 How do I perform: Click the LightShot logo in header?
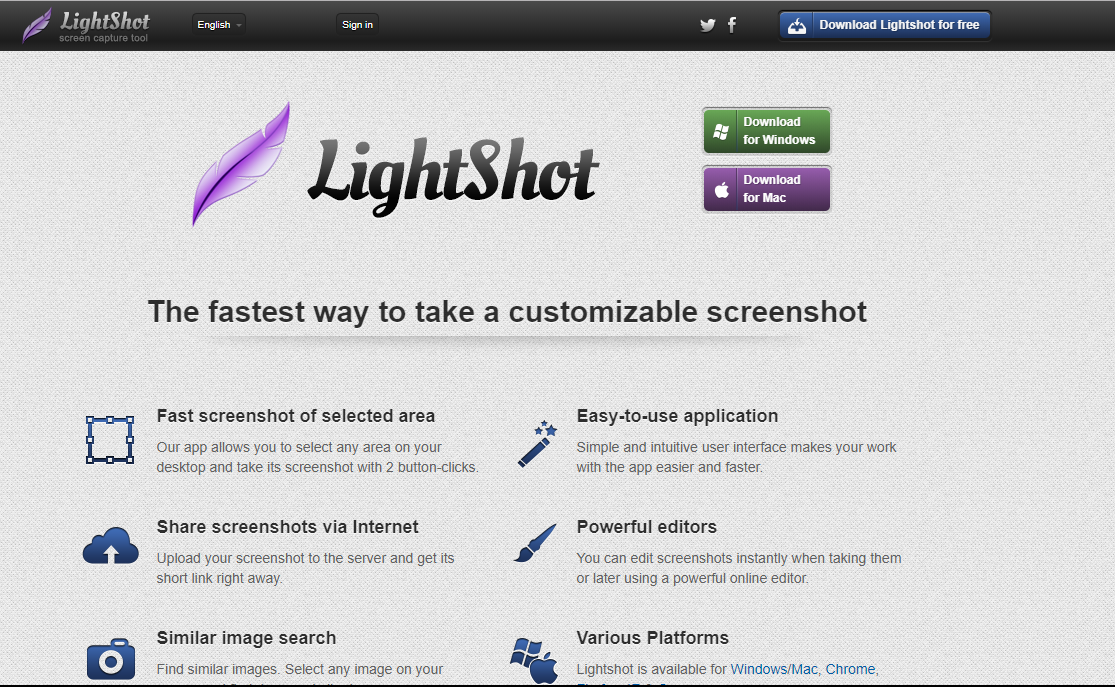point(86,26)
